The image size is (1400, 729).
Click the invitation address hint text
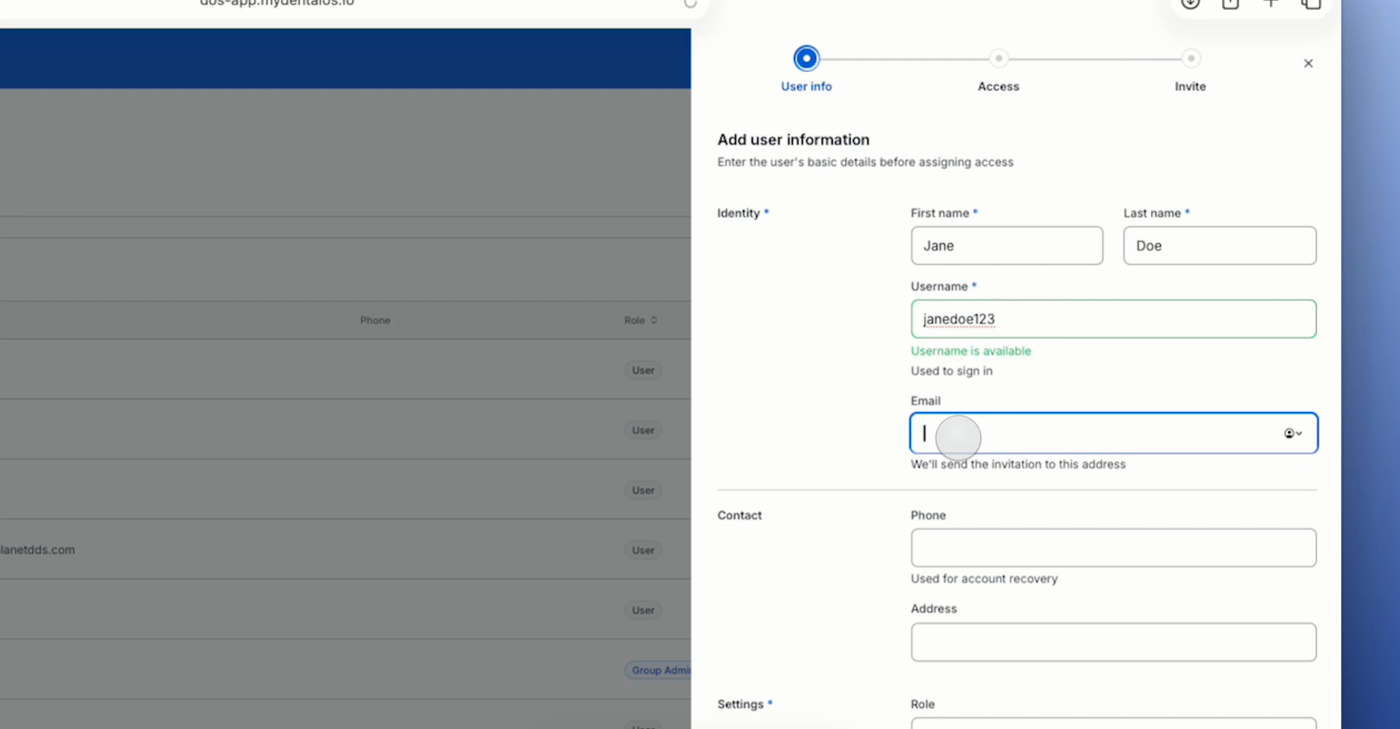tap(1018, 464)
